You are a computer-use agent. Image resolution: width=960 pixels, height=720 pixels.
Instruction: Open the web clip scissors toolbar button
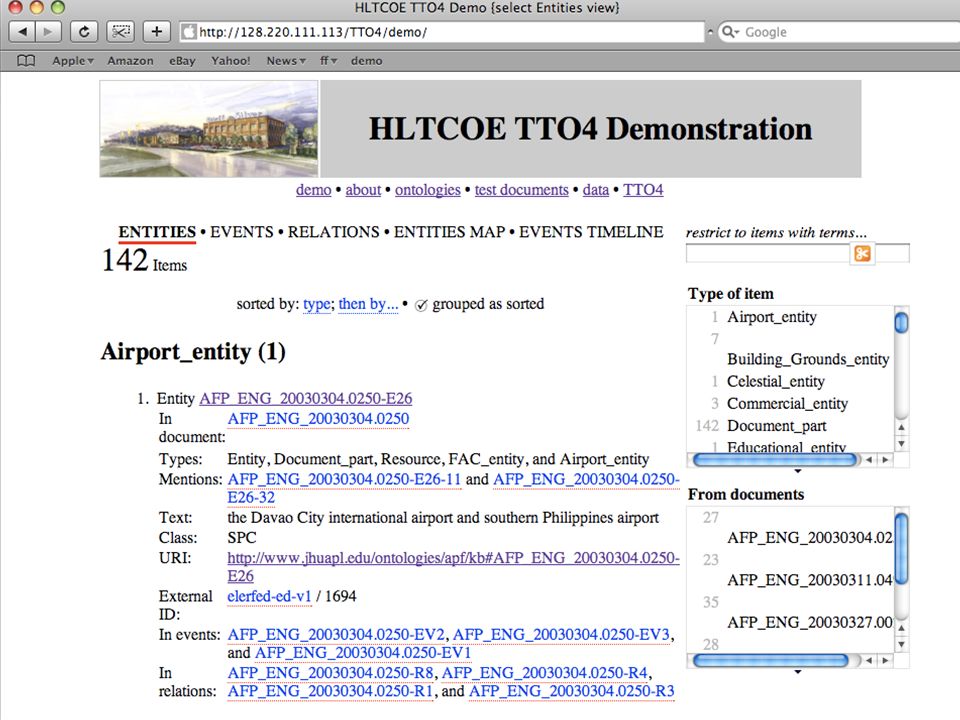tap(121, 32)
